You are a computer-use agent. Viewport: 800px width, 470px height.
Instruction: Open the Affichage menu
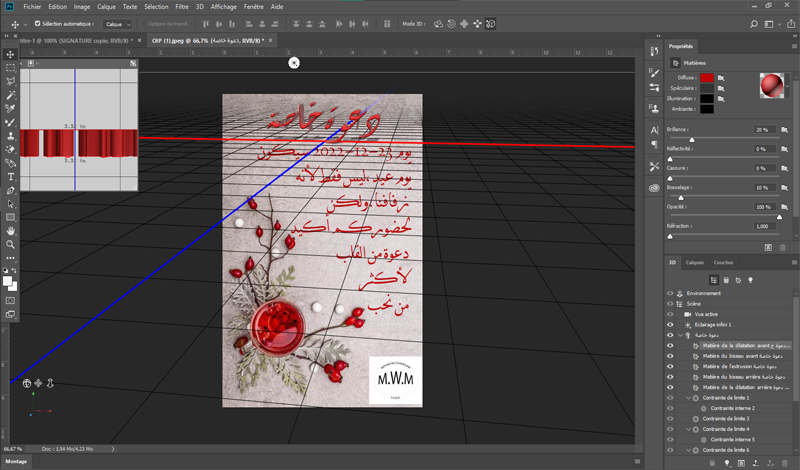point(223,7)
